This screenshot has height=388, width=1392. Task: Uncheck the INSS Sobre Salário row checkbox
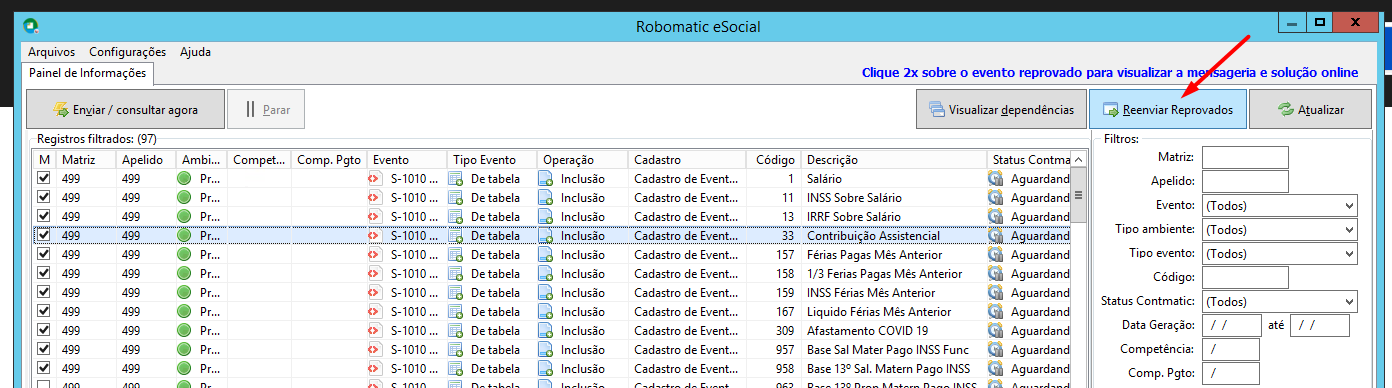tap(43, 197)
